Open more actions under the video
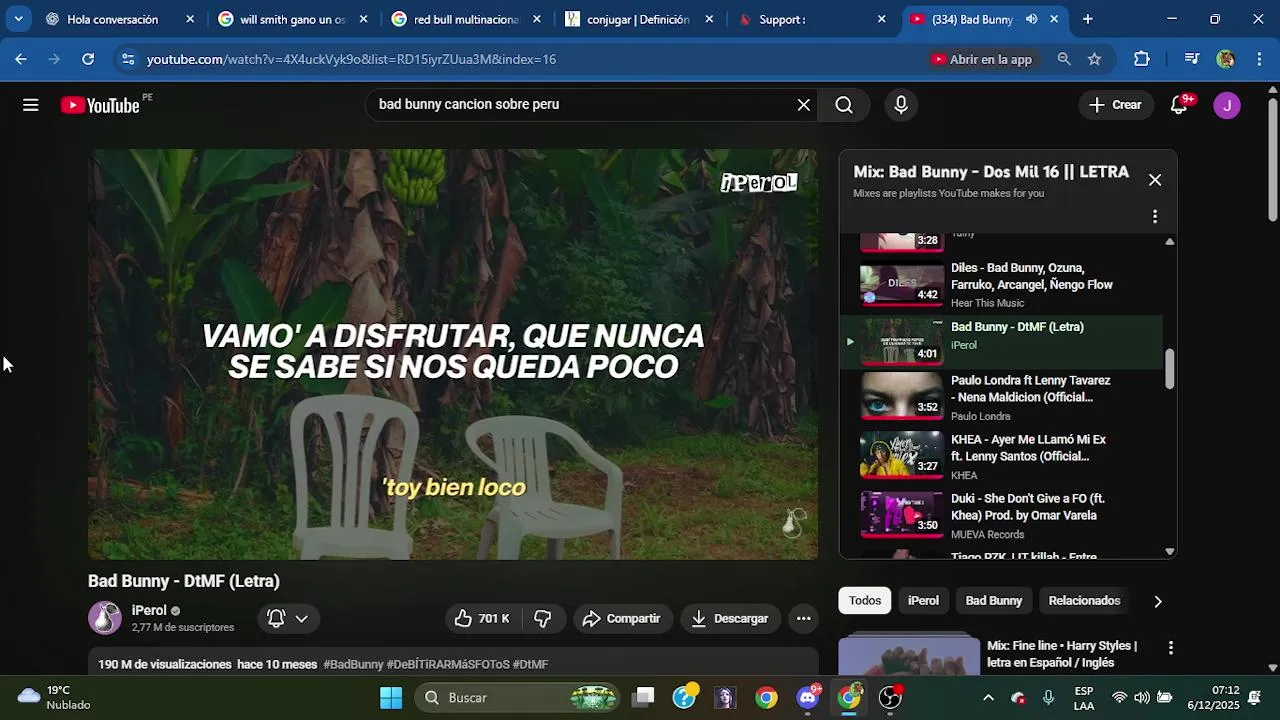Image resolution: width=1280 pixels, height=720 pixels. (803, 619)
